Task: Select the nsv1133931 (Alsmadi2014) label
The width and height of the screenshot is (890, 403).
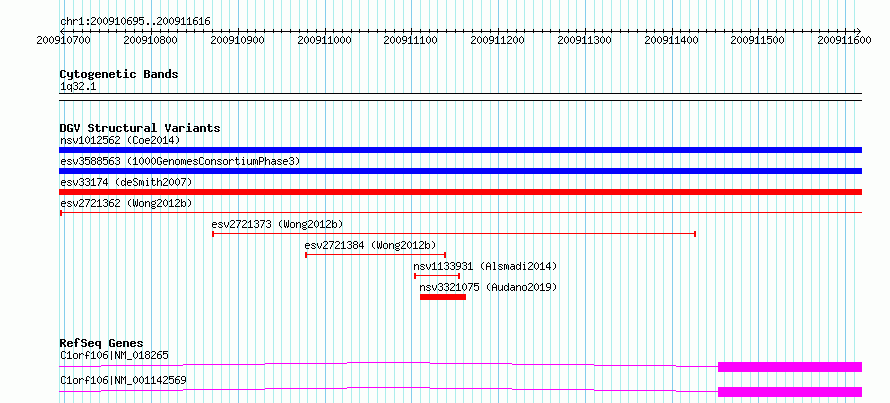Action: coord(485,266)
